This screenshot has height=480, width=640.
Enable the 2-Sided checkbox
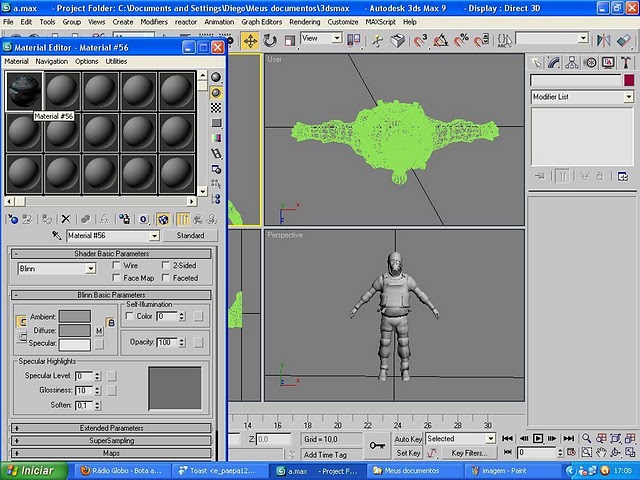(x=166, y=265)
